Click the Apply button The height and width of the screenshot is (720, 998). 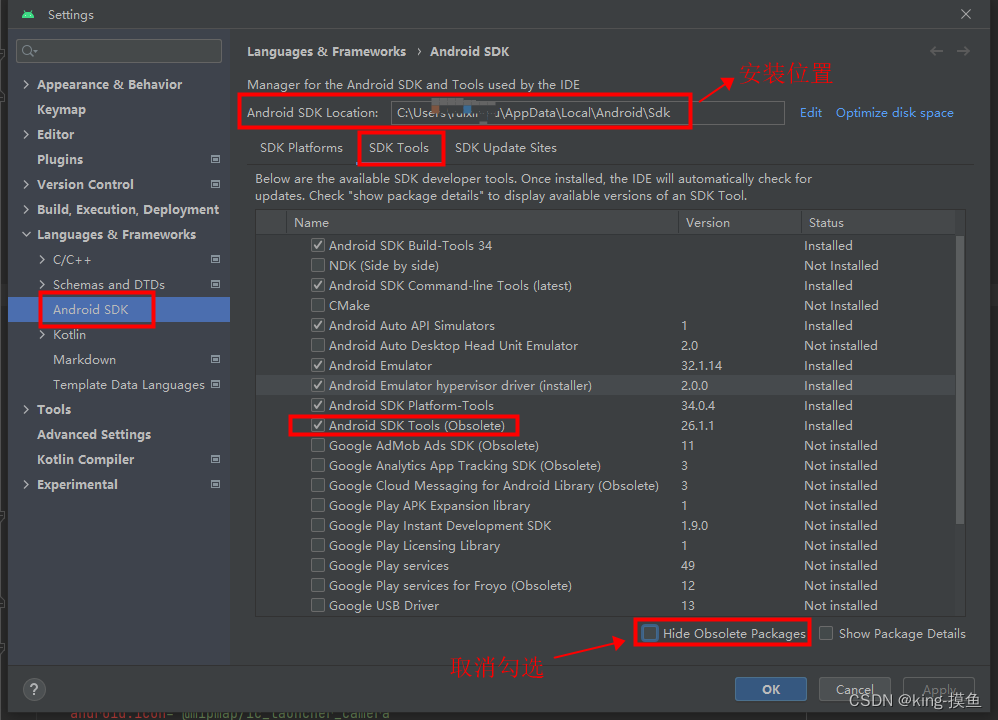pyautogui.click(x=939, y=689)
